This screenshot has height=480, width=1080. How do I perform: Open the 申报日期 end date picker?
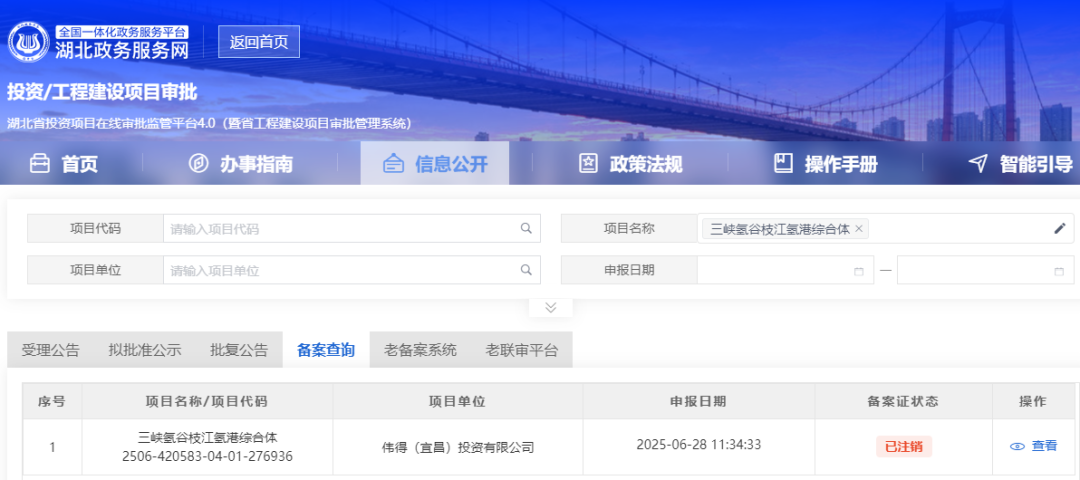[x=986, y=270]
